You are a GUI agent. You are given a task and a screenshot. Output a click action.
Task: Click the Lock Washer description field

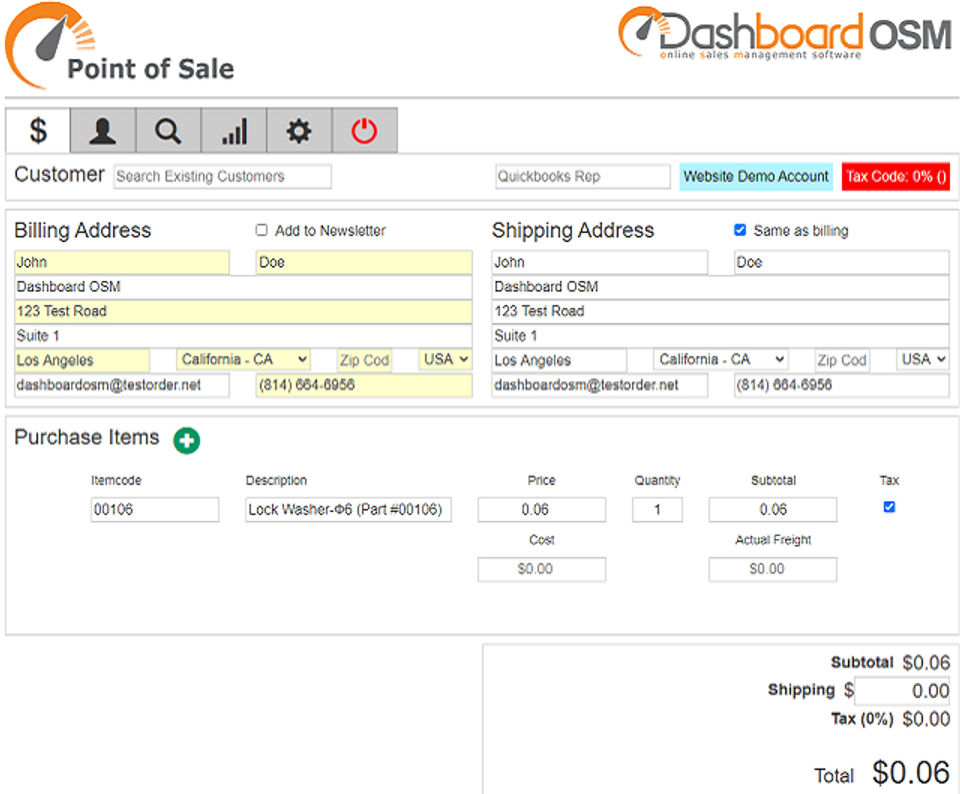(x=348, y=509)
